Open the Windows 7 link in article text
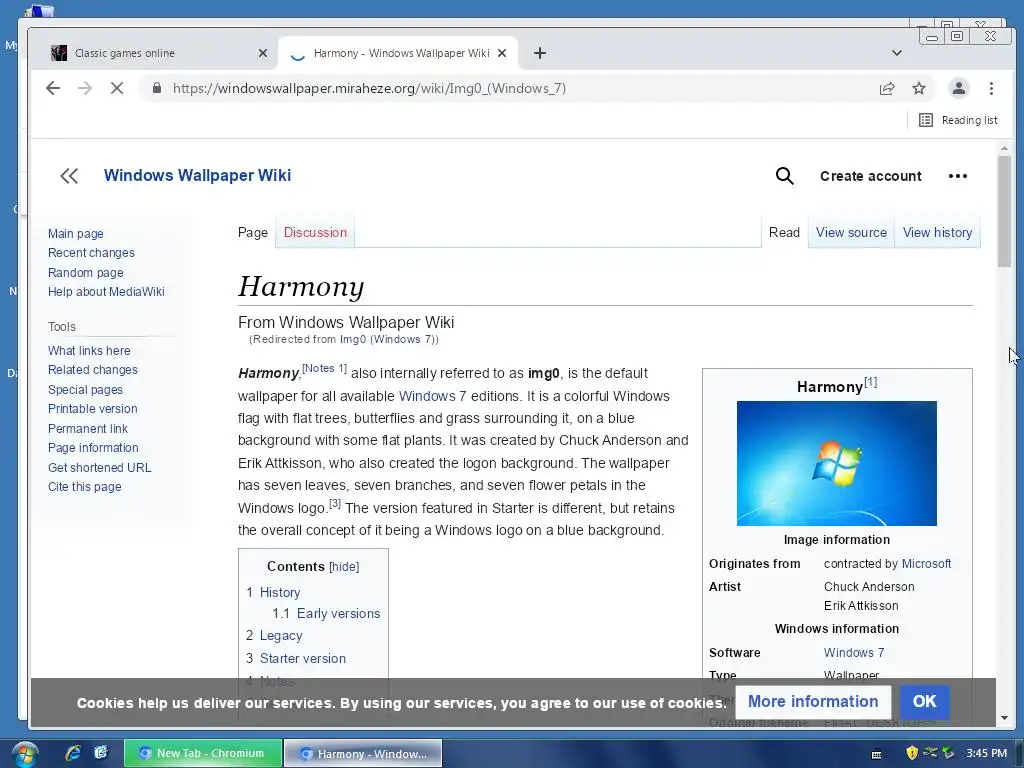This screenshot has width=1024, height=768. click(432, 396)
